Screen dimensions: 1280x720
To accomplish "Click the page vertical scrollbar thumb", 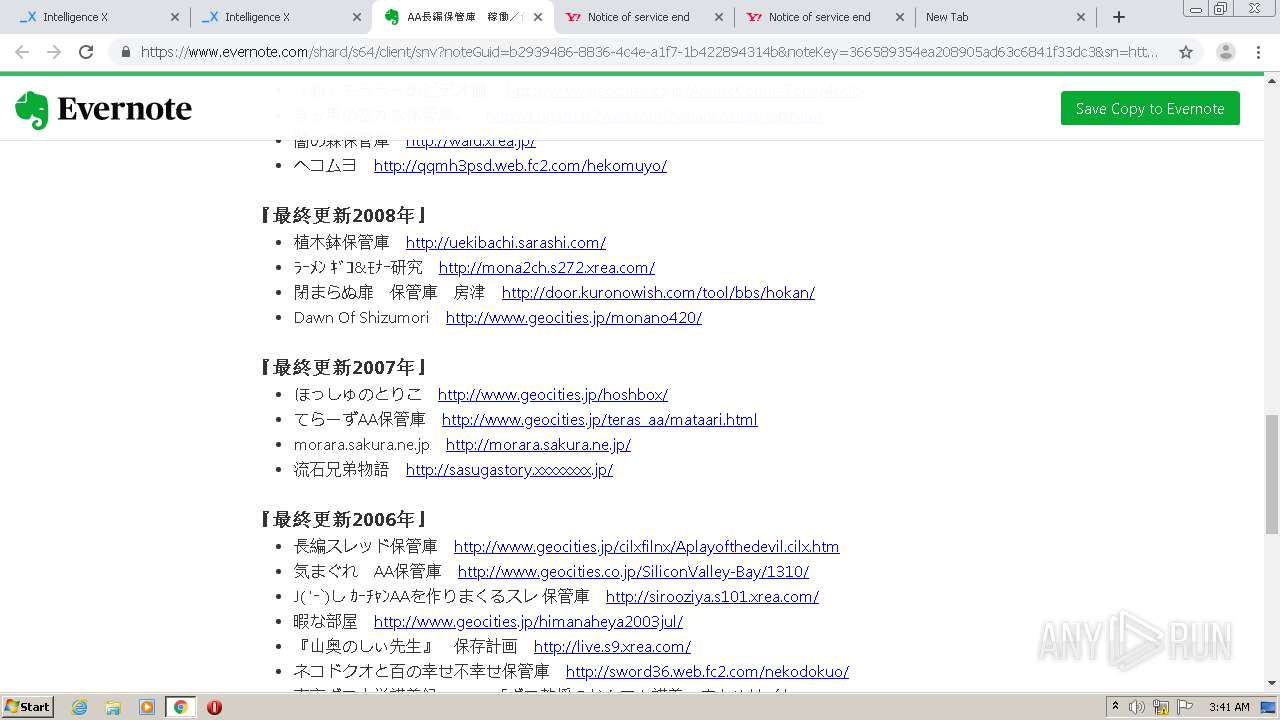I will coord(1272,473).
